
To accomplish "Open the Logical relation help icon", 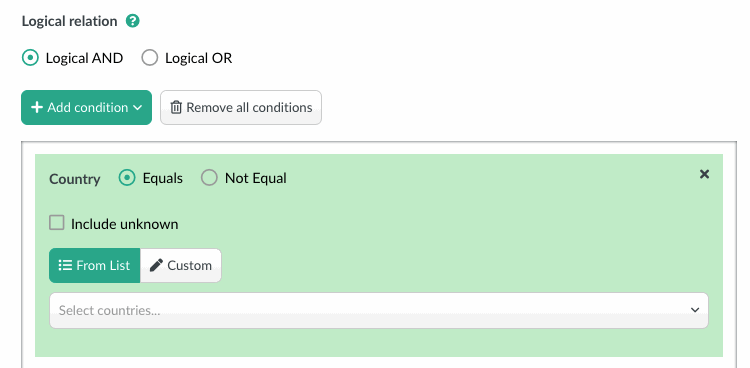I will pos(132,21).
